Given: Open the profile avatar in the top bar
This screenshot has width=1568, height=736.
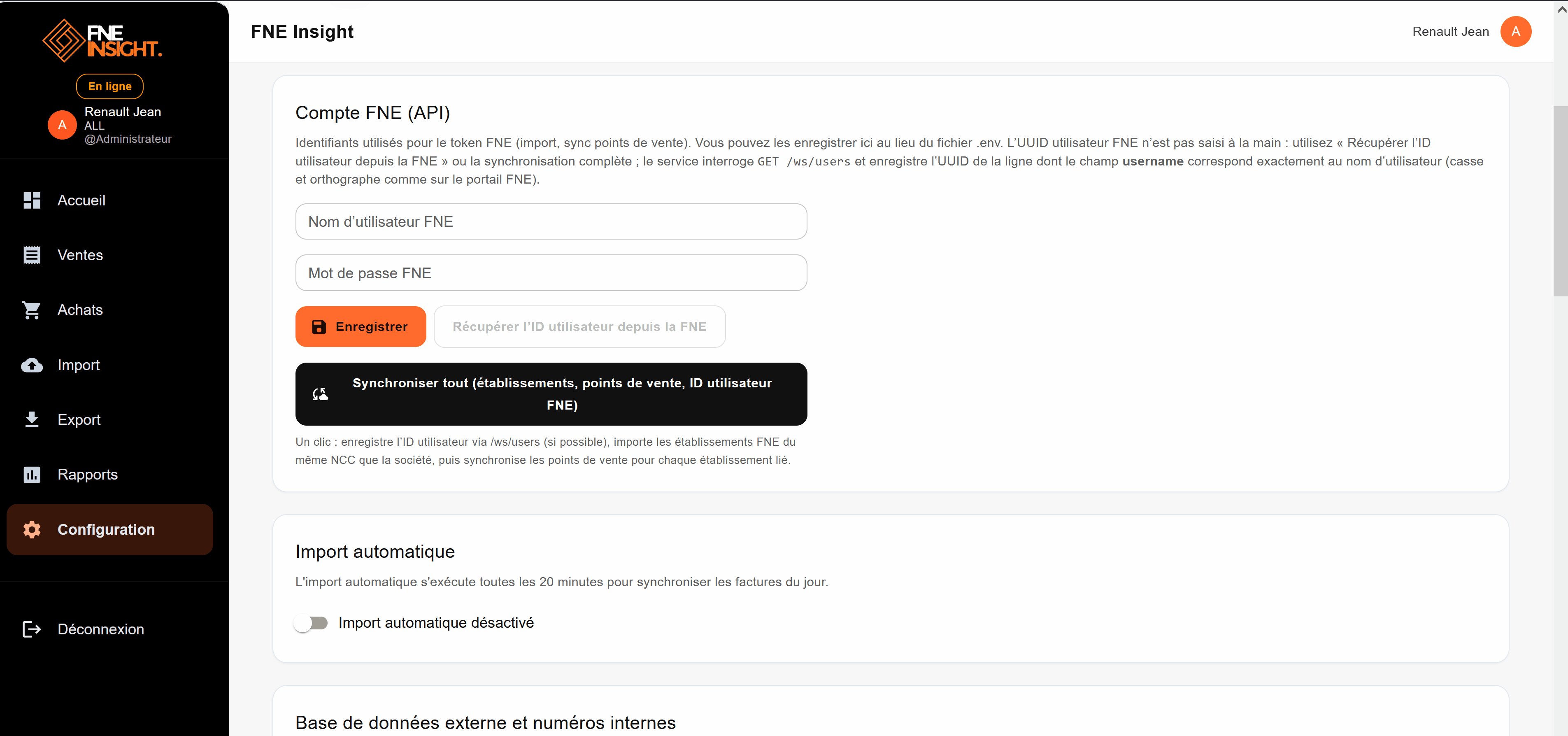Looking at the screenshot, I should pos(1517,31).
